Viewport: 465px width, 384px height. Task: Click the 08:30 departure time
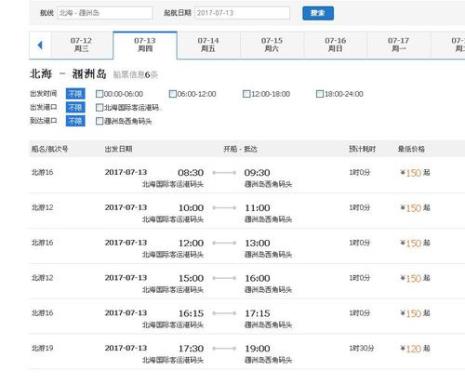tap(191, 173)
